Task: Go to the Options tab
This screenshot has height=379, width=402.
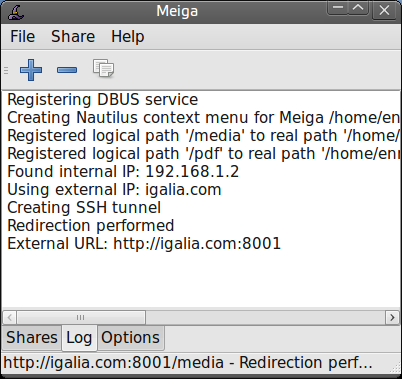Action: tap(131, 337)
